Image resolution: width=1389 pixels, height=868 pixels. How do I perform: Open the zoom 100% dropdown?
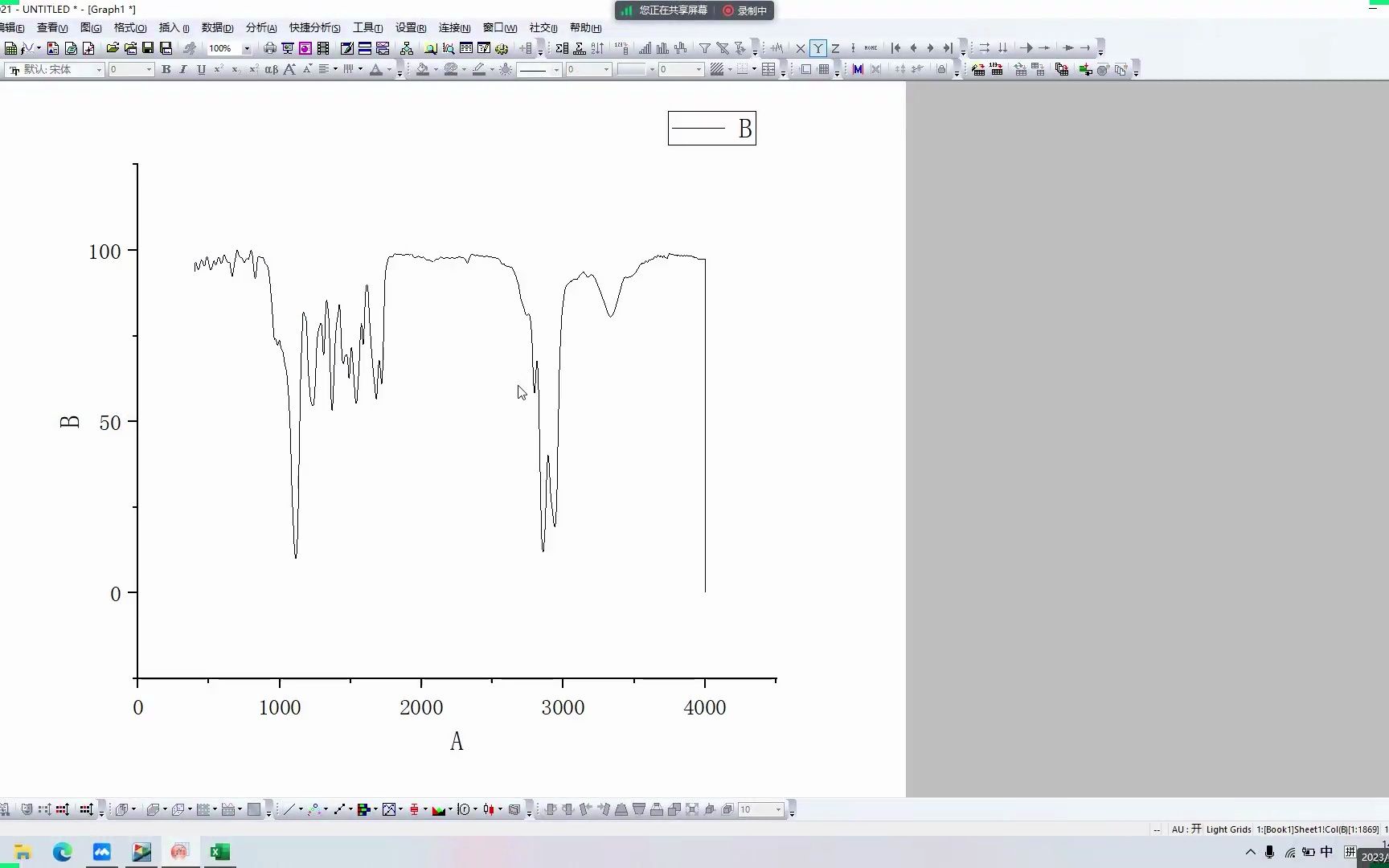tap(247, 49)
